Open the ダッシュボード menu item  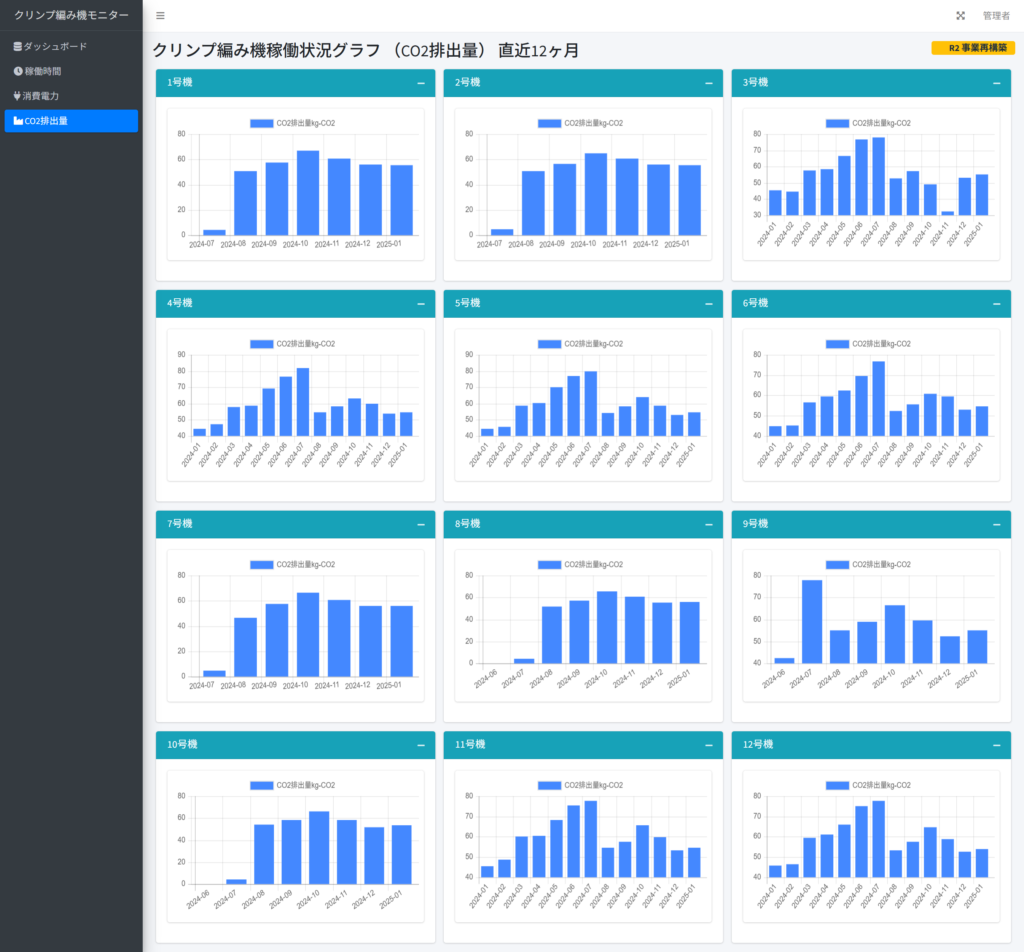pos(55,46)
